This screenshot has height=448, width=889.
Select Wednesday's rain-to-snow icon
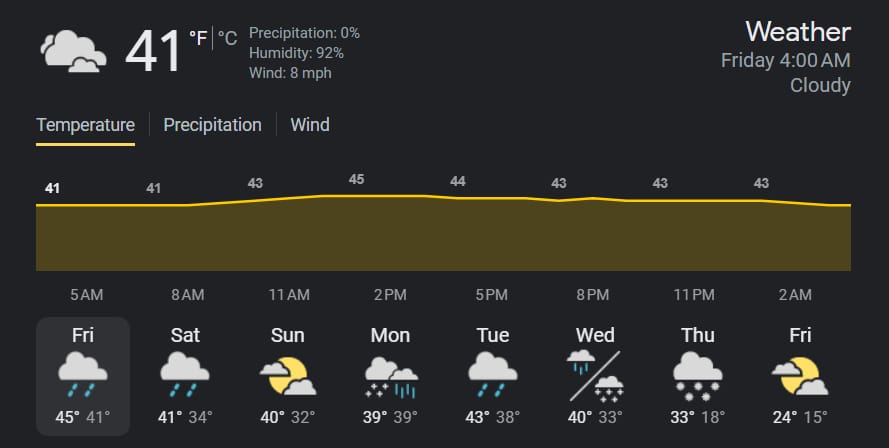[x=595, y=376]
